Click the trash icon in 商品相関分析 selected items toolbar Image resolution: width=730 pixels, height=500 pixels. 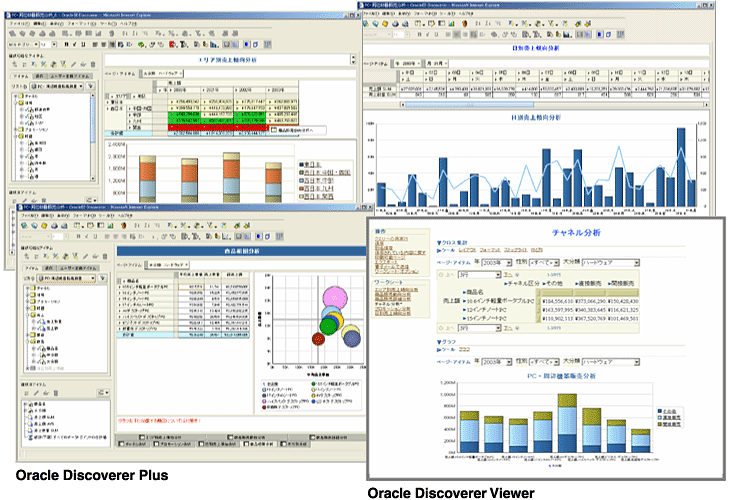[56, 393]
